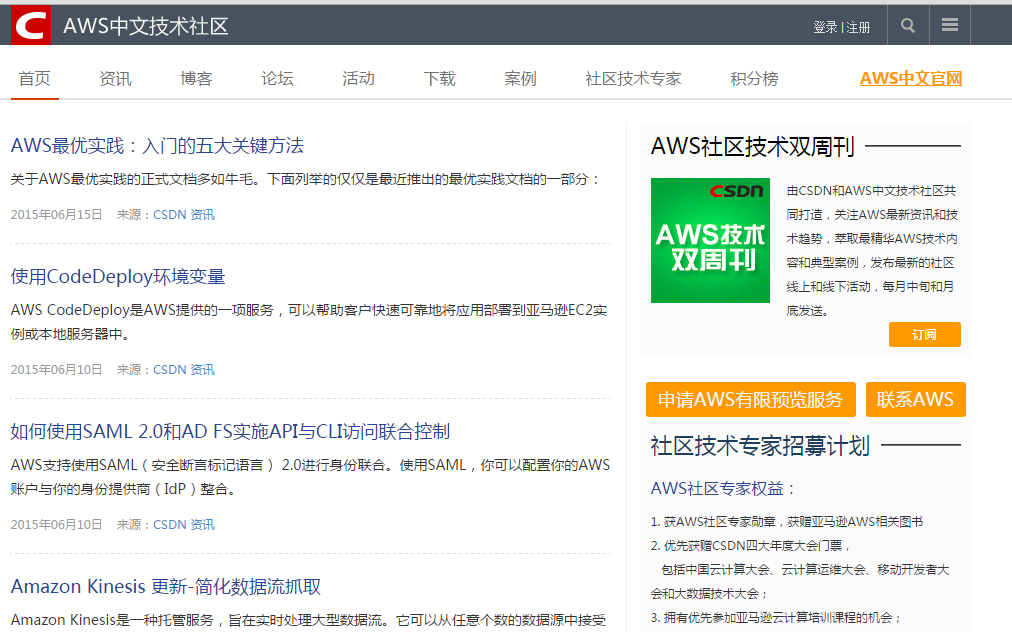
Task: Open the 博客 navigation tab
Action: click(x=196, y=79)
